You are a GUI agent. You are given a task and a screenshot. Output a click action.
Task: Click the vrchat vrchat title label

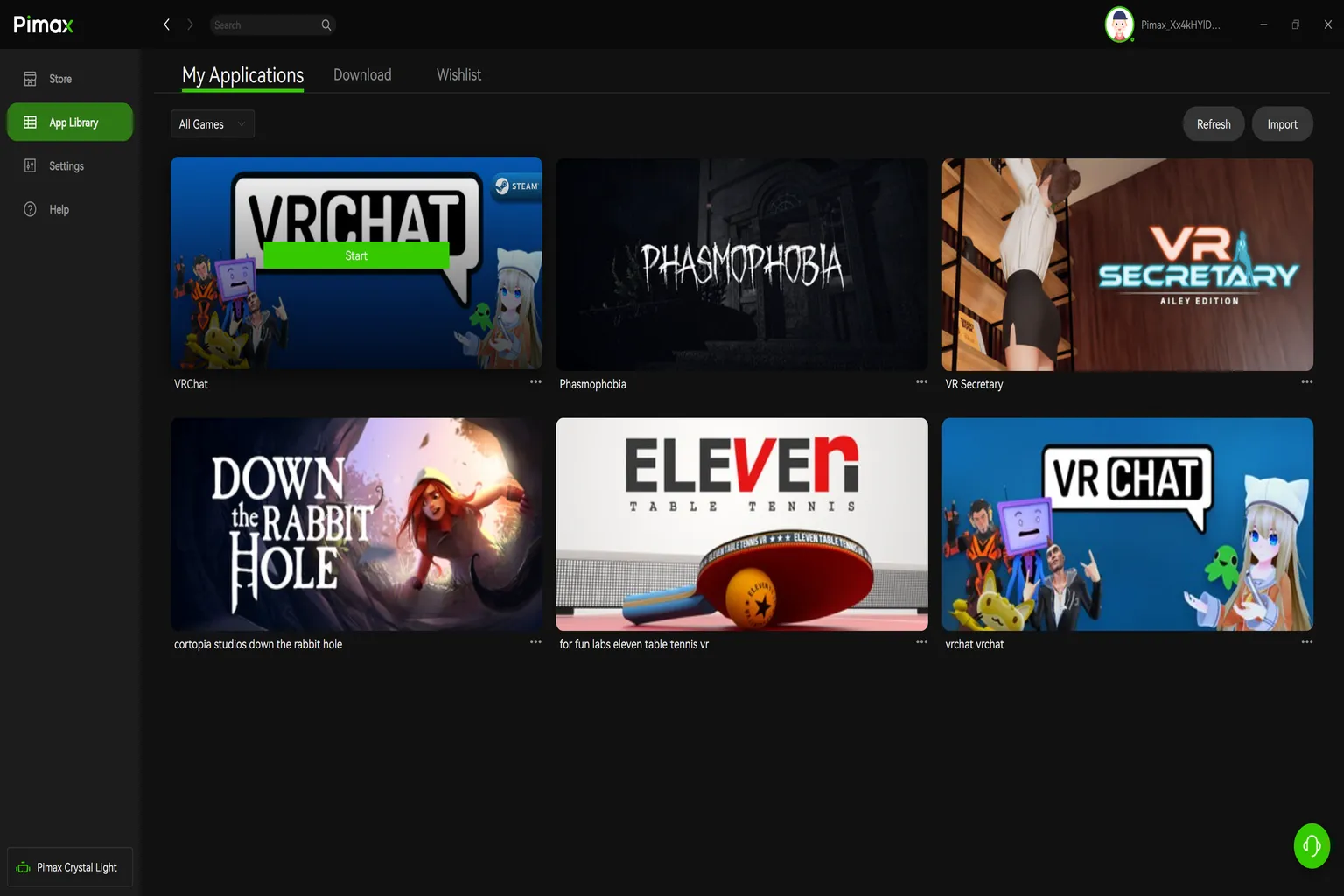pos(975,644)
